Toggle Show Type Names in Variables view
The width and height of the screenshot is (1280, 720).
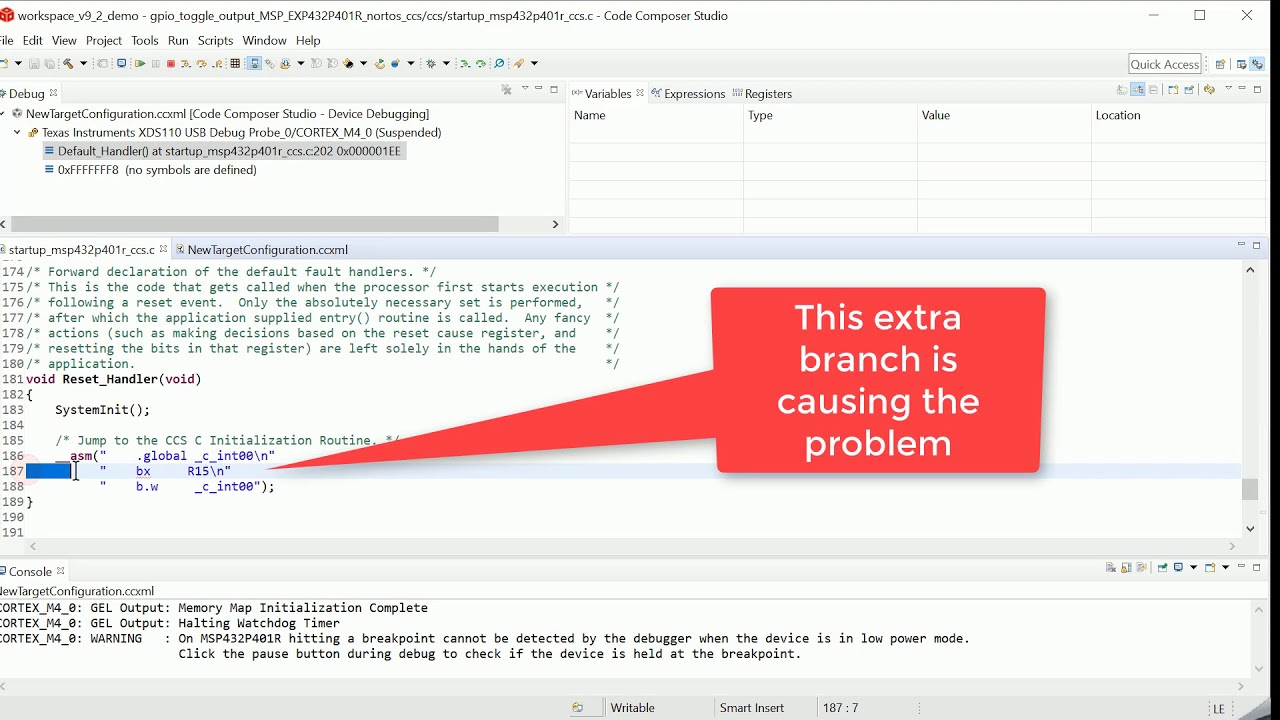(x=1122, y=89)
